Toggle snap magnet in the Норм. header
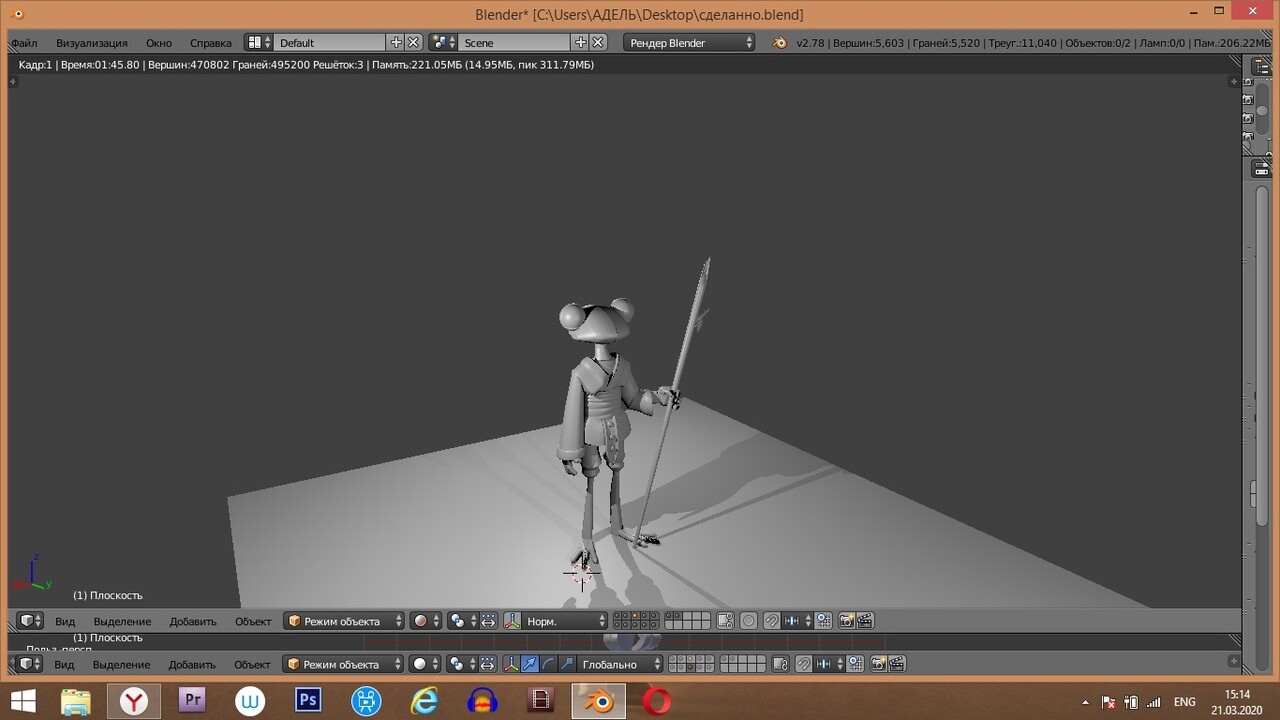 click(x=772, y=621)
